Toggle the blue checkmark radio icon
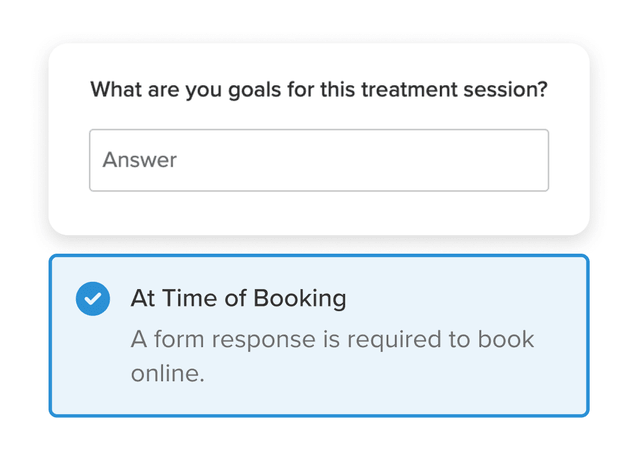Viewport: 640px width, 475px height. coord(93,298)
